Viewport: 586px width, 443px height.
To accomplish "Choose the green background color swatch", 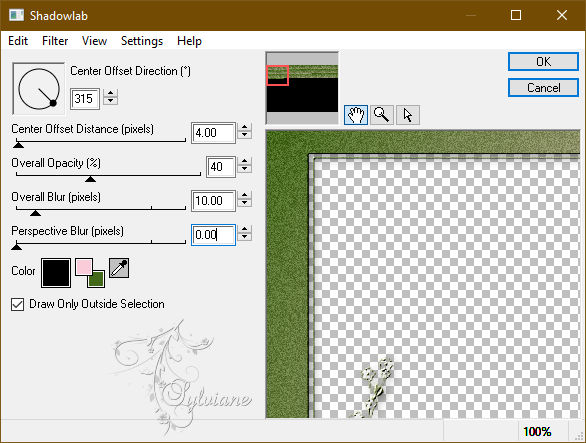I will point(97,279).
